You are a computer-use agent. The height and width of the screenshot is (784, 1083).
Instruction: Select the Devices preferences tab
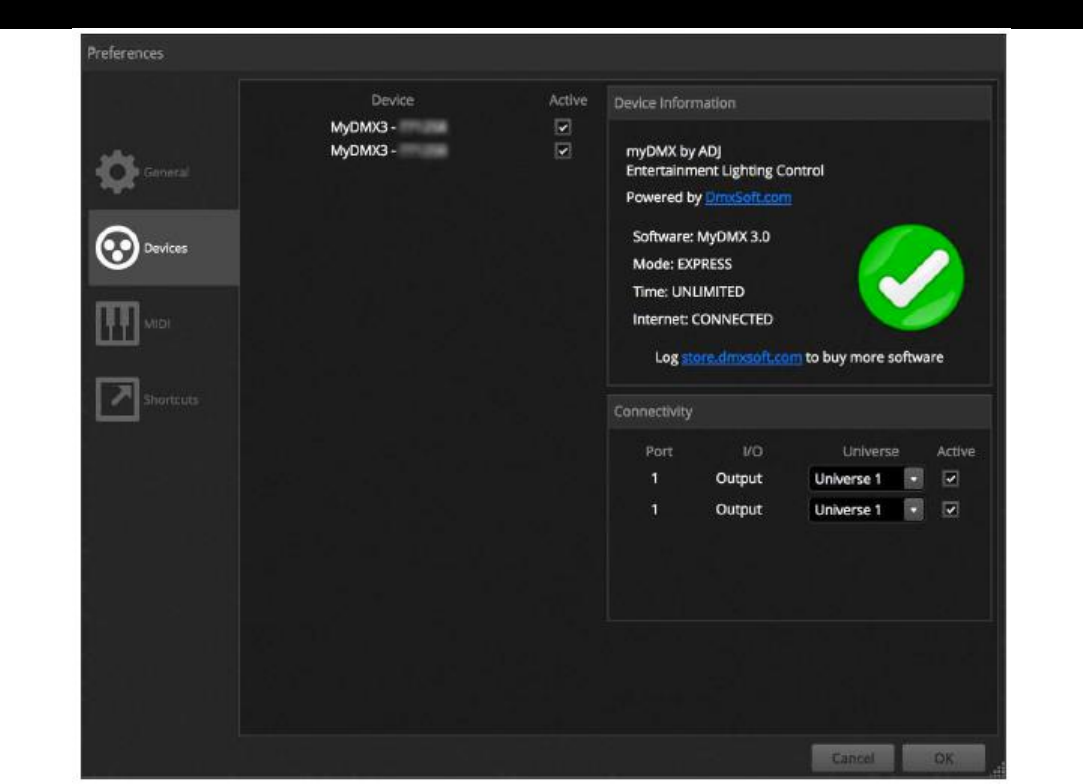coord(164,248)
